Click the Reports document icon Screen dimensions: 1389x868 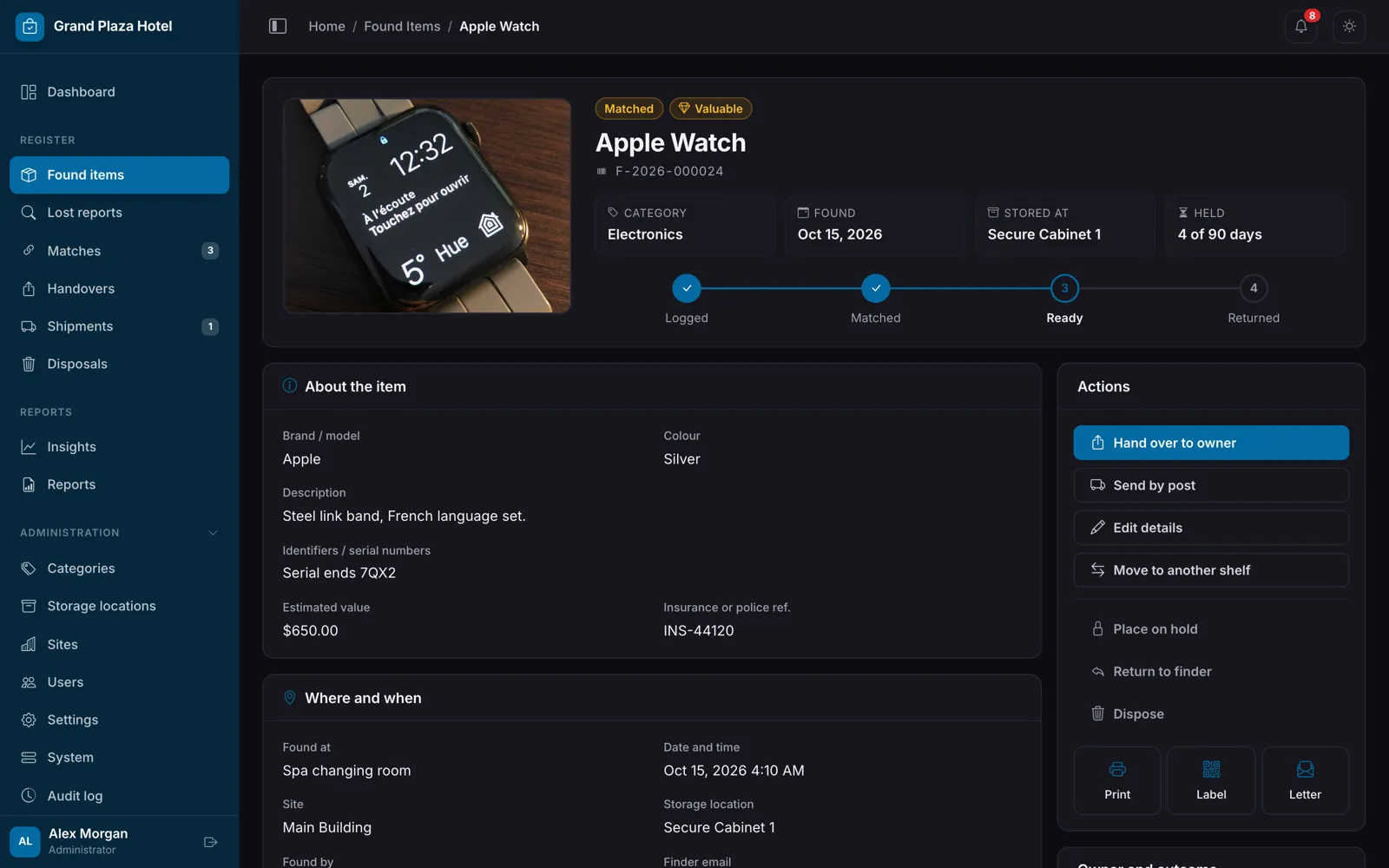(29, 484)
